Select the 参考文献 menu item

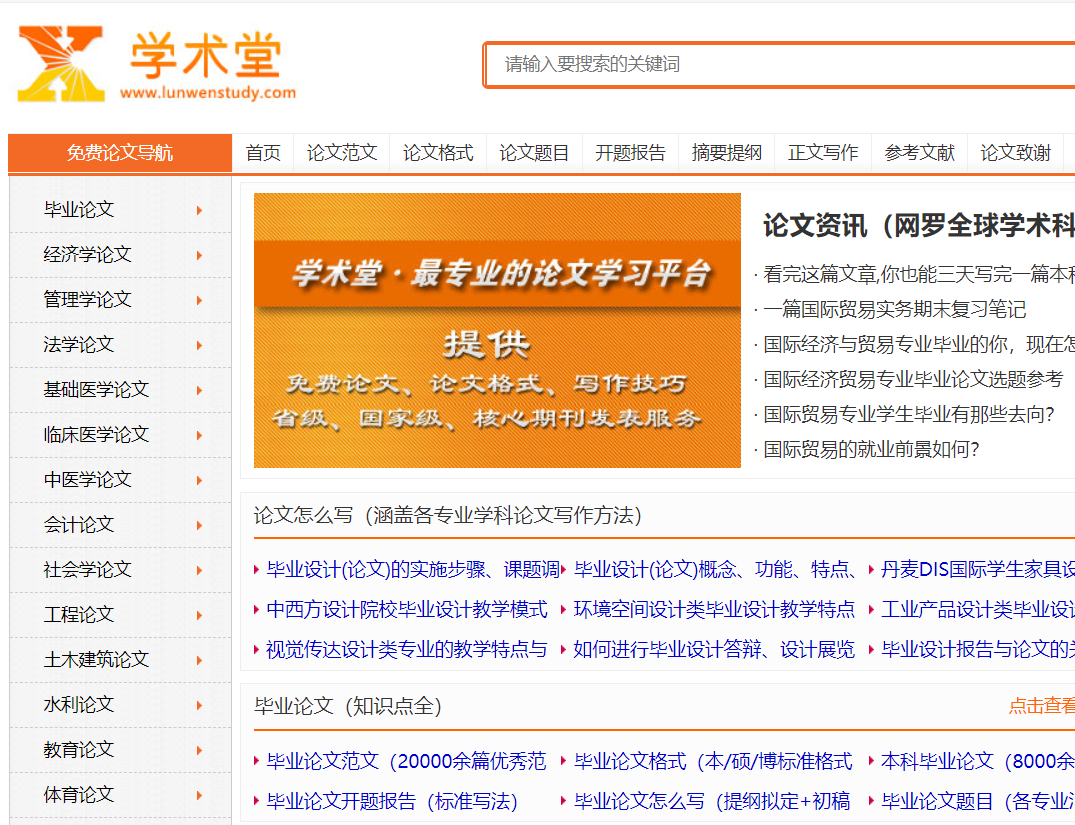coord(919,153)
